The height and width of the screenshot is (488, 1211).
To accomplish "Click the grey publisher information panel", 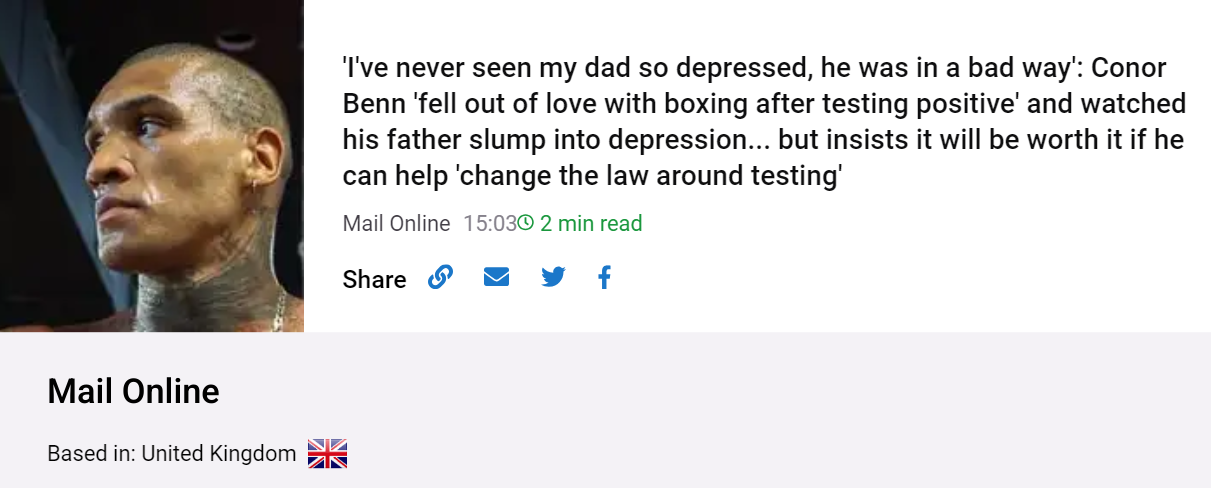I will [605, 410].
